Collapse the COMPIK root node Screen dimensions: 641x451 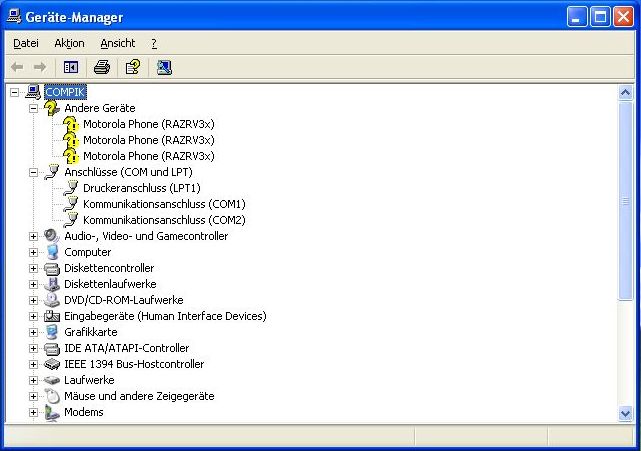click(x=15, y=92)
